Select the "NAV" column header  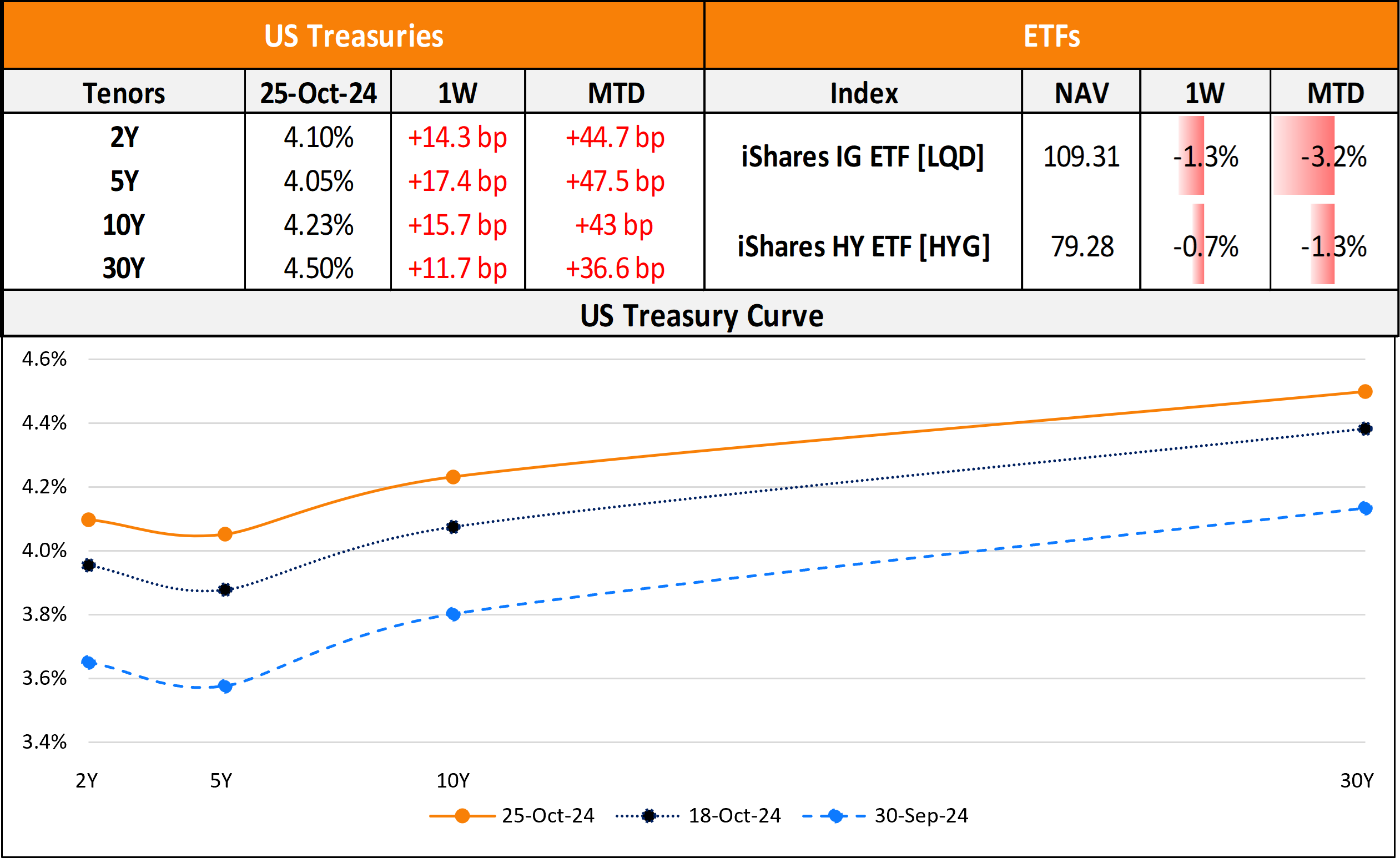1081,93
